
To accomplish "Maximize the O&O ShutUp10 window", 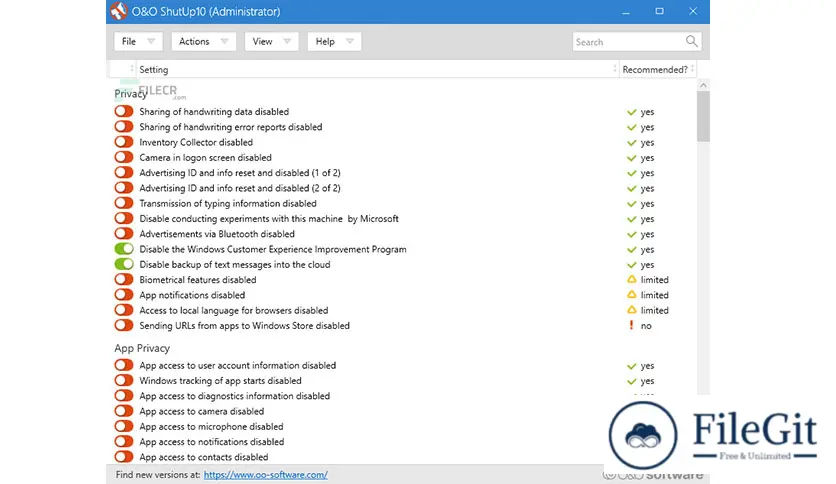I will [x=660, y=11].
